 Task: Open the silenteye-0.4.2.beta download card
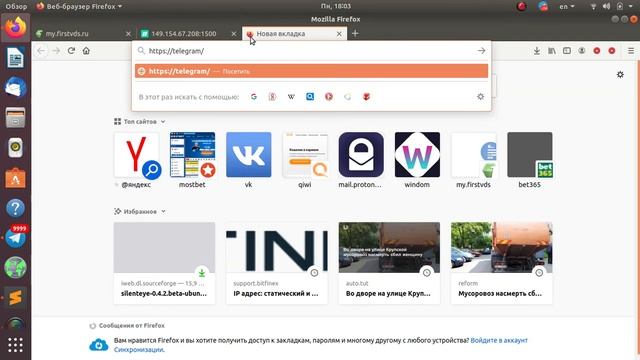(164, 263)
